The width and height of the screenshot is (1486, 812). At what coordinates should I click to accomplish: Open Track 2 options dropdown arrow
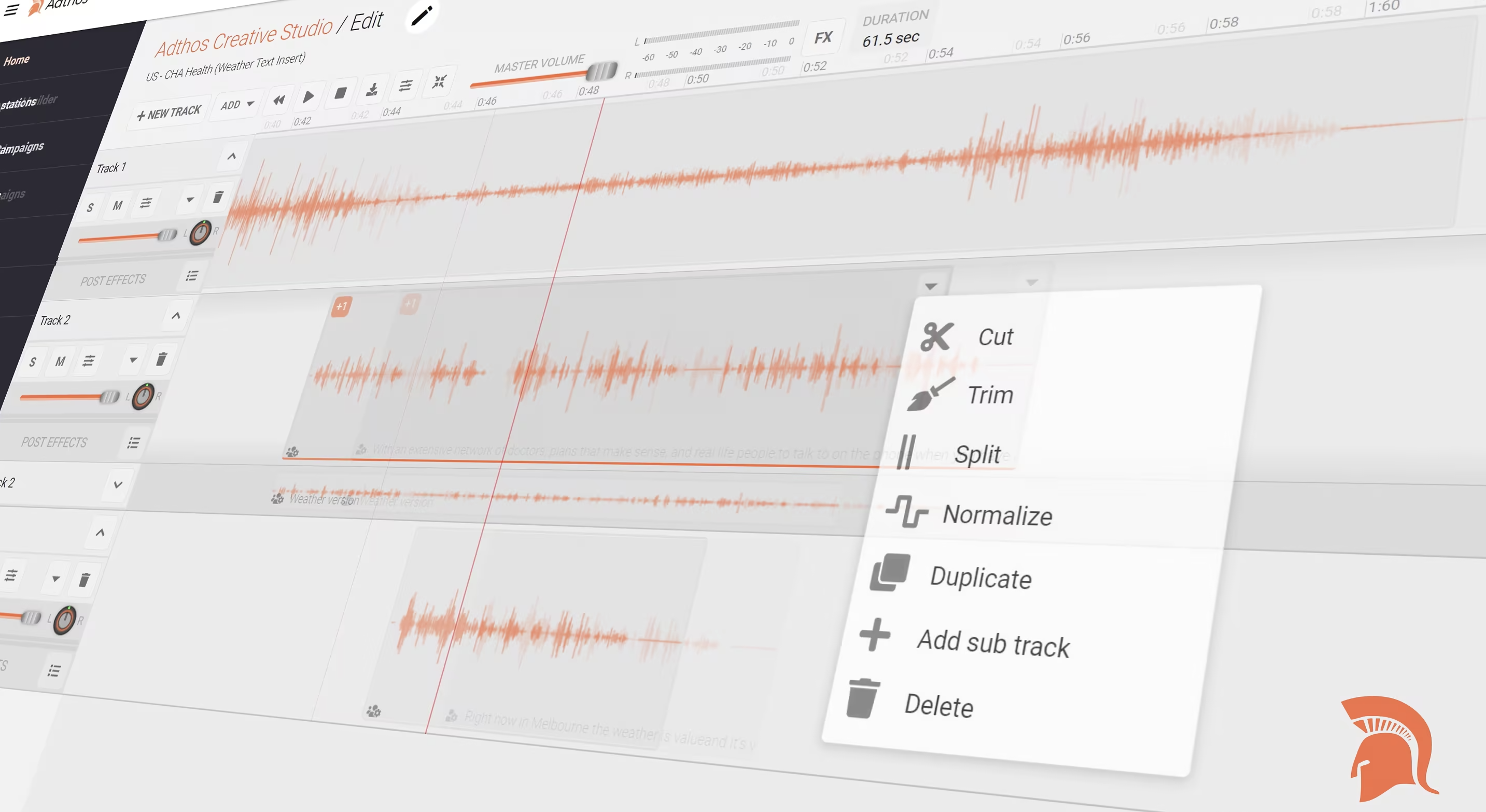coord(133,360)
